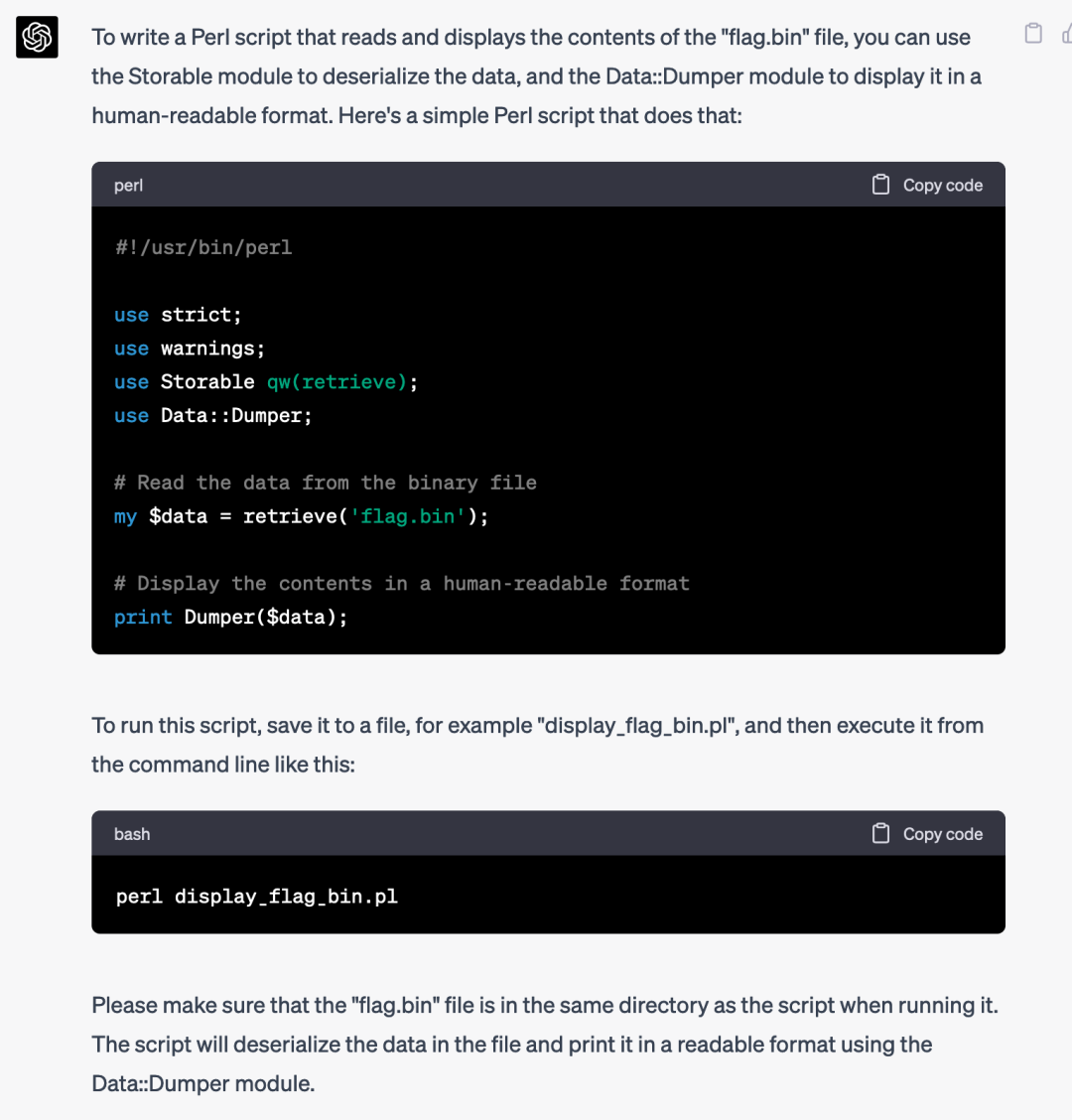1072x1120 pixels.
Task: Click the 'bash' language label
Action: (132, 834)
